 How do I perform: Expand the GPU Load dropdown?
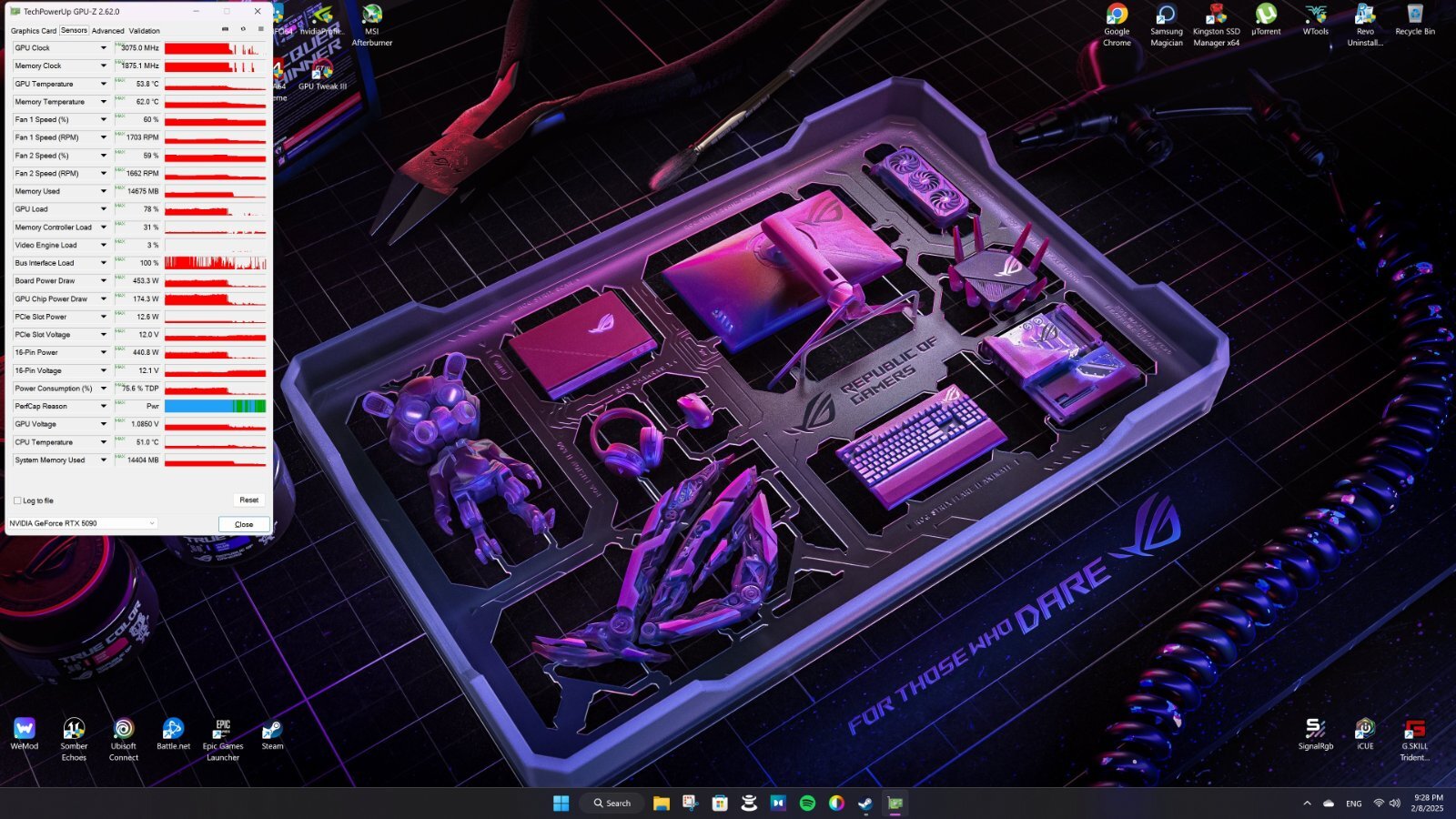[103, 209]
